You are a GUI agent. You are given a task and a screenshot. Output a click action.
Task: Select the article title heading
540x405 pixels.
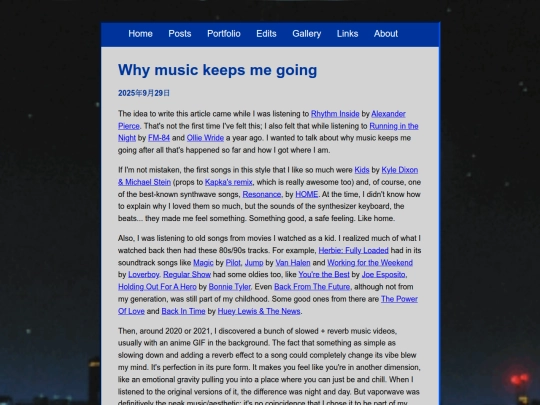[x=217, y=70]
